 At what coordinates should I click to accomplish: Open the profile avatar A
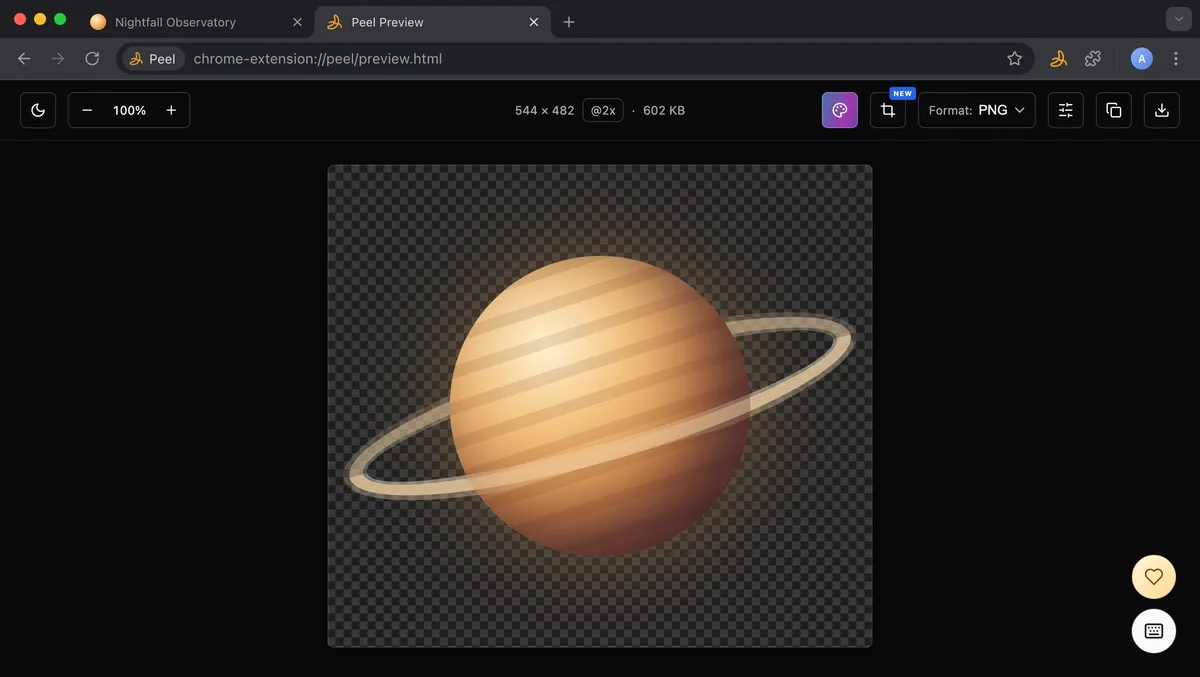(x=1141, y=59)
